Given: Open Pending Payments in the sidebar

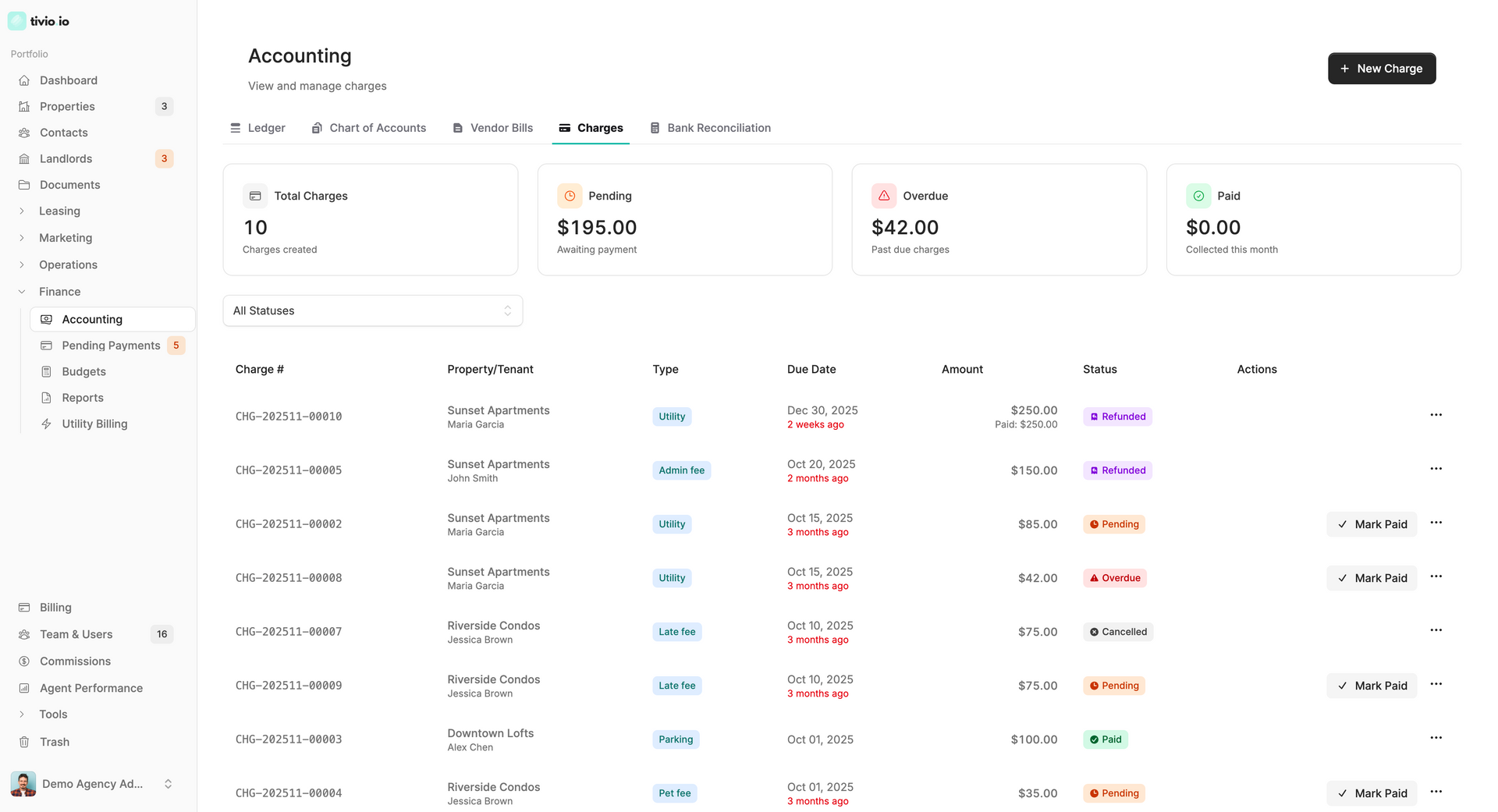Looking at the screenshot, I should click(x=111, y=346).
